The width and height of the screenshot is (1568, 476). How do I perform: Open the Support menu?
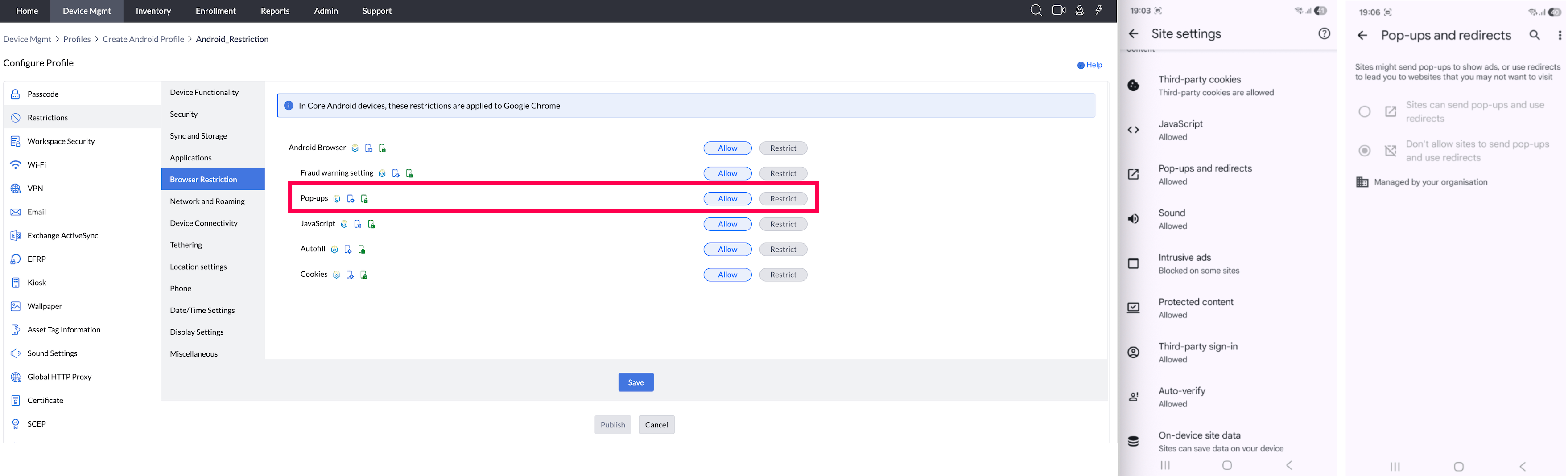[x=377, y=11]
